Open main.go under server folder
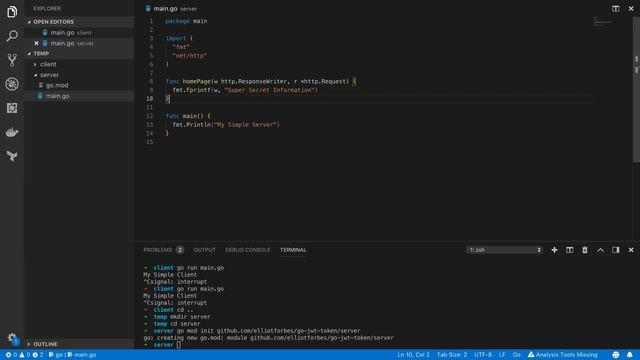Viewport: 640px width, 360px height. pos(79,96)
